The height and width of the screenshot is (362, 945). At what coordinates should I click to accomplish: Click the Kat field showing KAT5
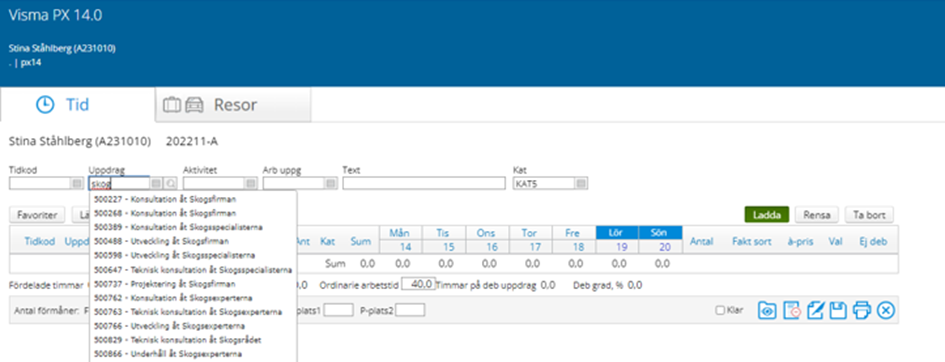(x=544, y=184)
